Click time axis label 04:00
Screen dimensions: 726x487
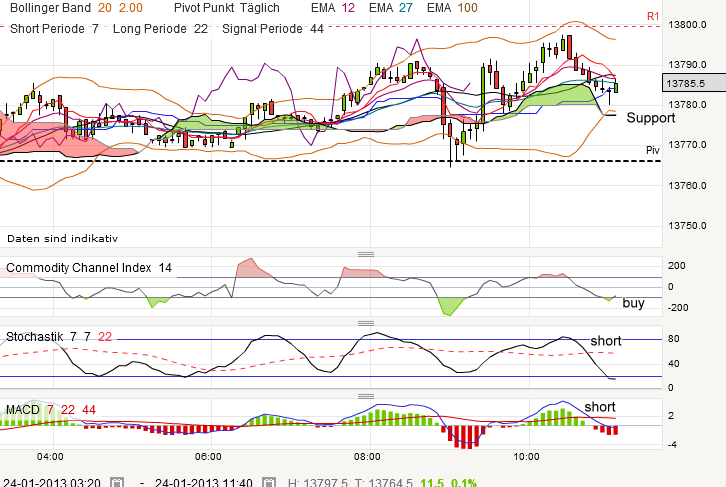50,457
